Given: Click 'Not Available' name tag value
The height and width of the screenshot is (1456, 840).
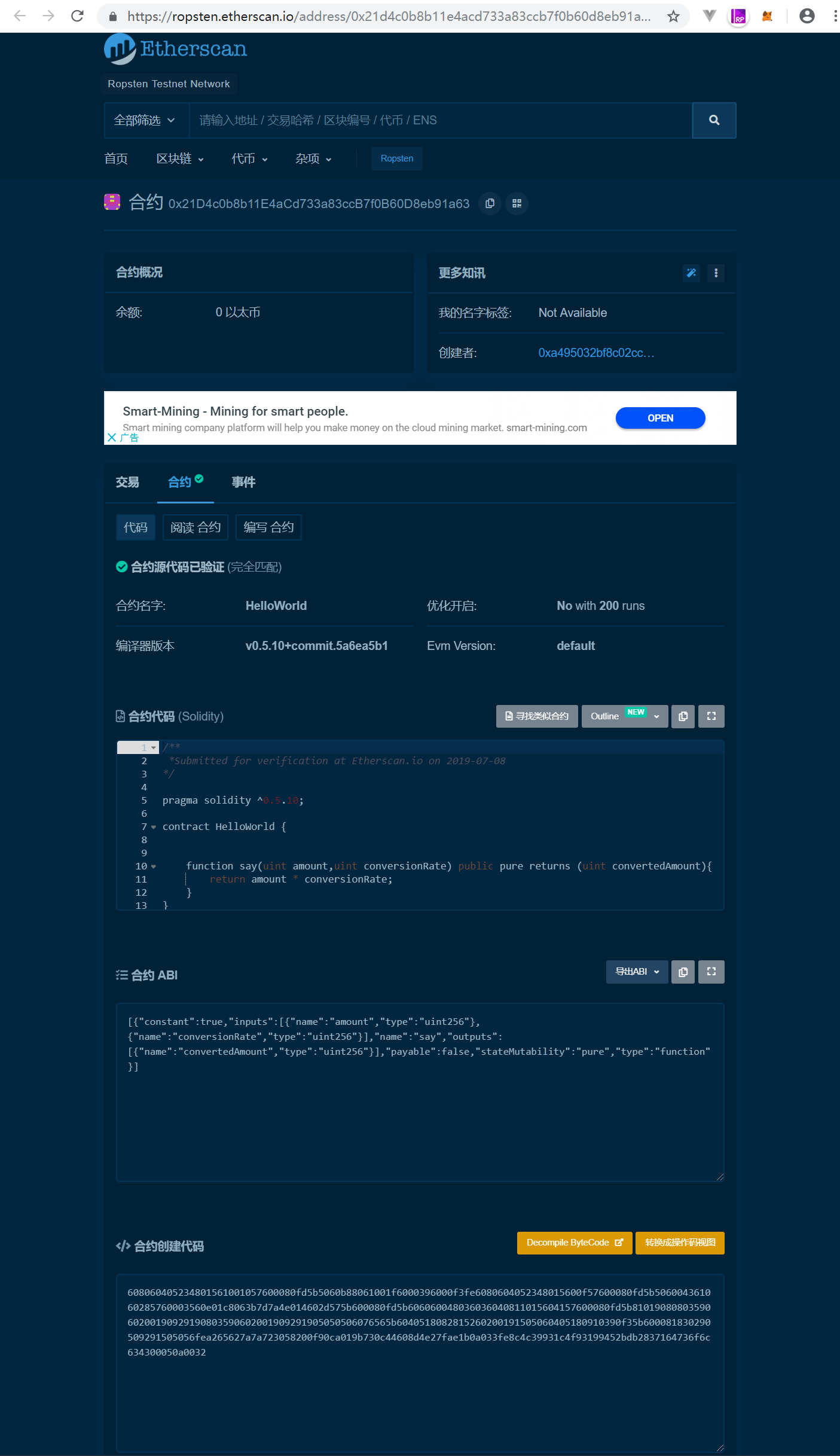Looking at the screenshot, I should [573, 313].
